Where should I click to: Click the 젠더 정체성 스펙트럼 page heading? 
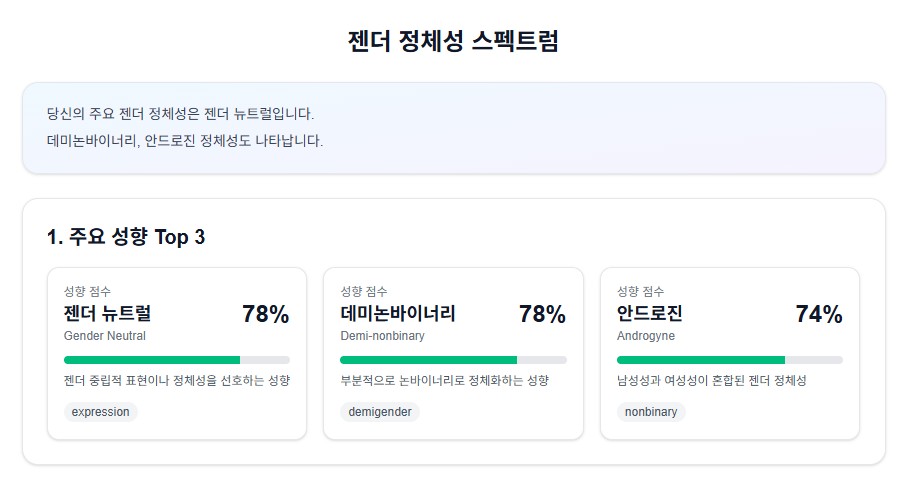pos(453,42)
